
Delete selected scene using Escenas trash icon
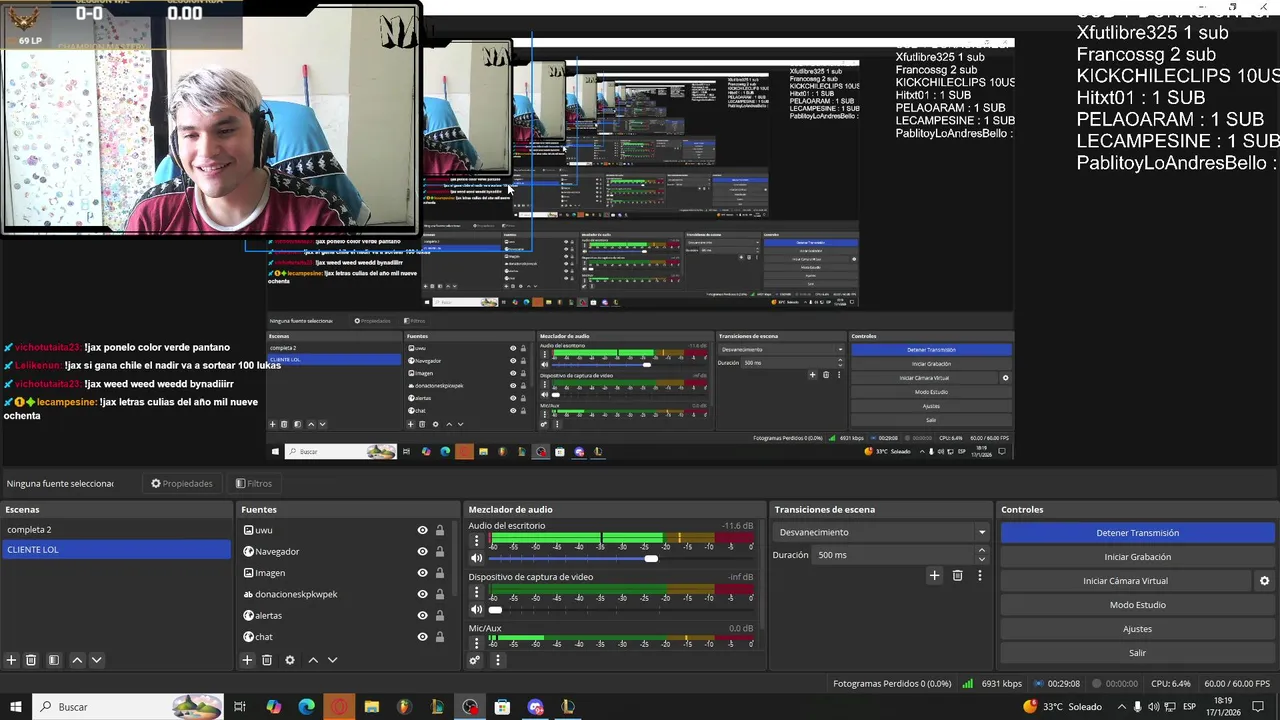pyautogui.click(x=31, y=660)
